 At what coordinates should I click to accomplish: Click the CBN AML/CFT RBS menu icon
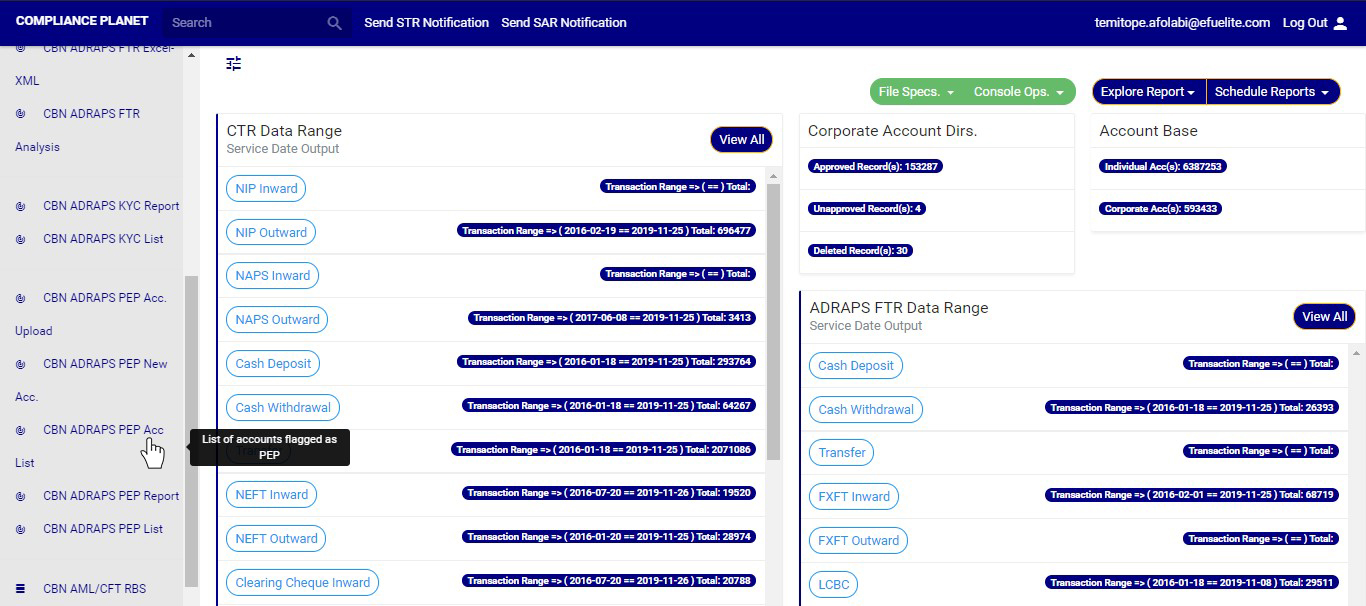20,589
